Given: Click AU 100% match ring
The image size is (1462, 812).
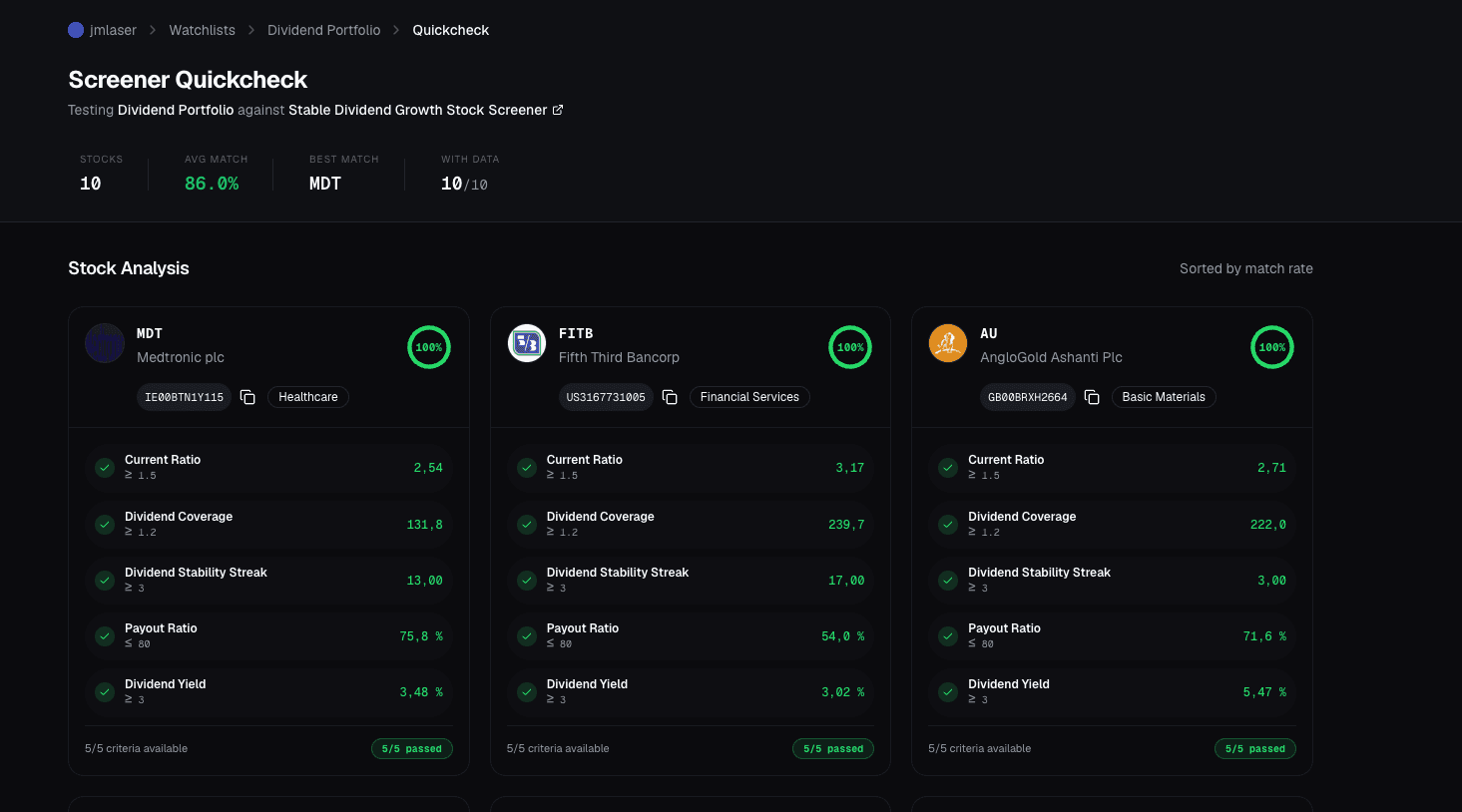Looking at the screenshot, I should point(1272,347).
